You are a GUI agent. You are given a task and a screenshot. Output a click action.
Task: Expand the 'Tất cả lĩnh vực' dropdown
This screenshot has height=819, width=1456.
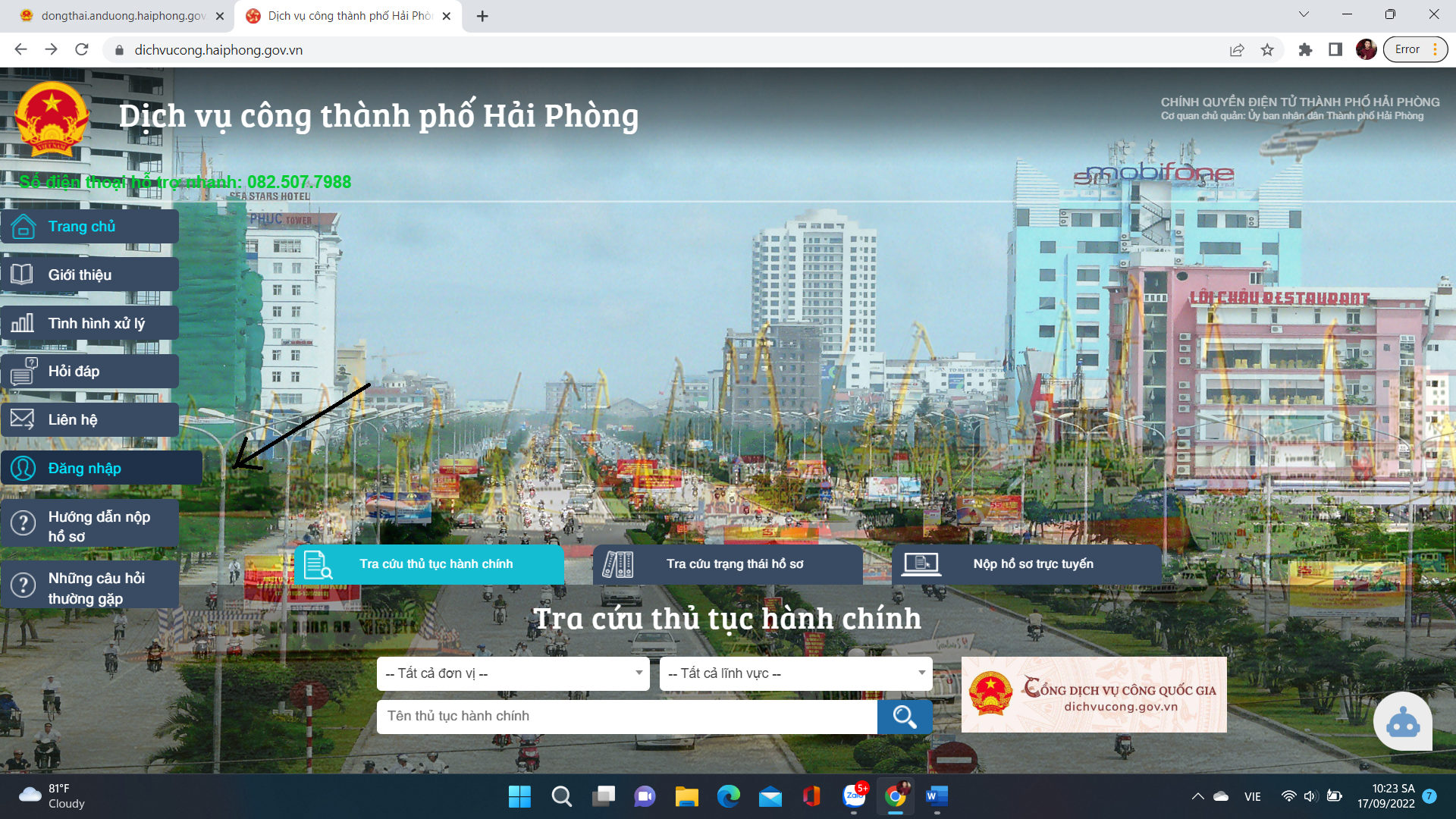pyautogui.click(x=795, y=673)
